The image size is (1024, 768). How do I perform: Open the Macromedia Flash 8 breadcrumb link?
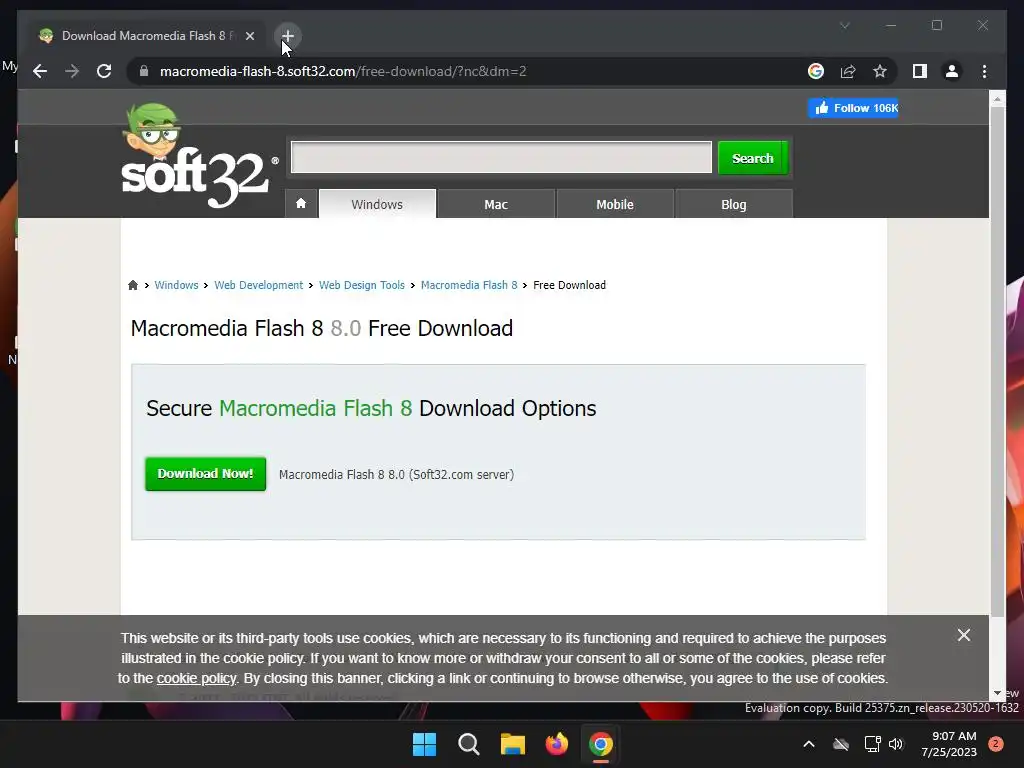click(x=469, y=285)
